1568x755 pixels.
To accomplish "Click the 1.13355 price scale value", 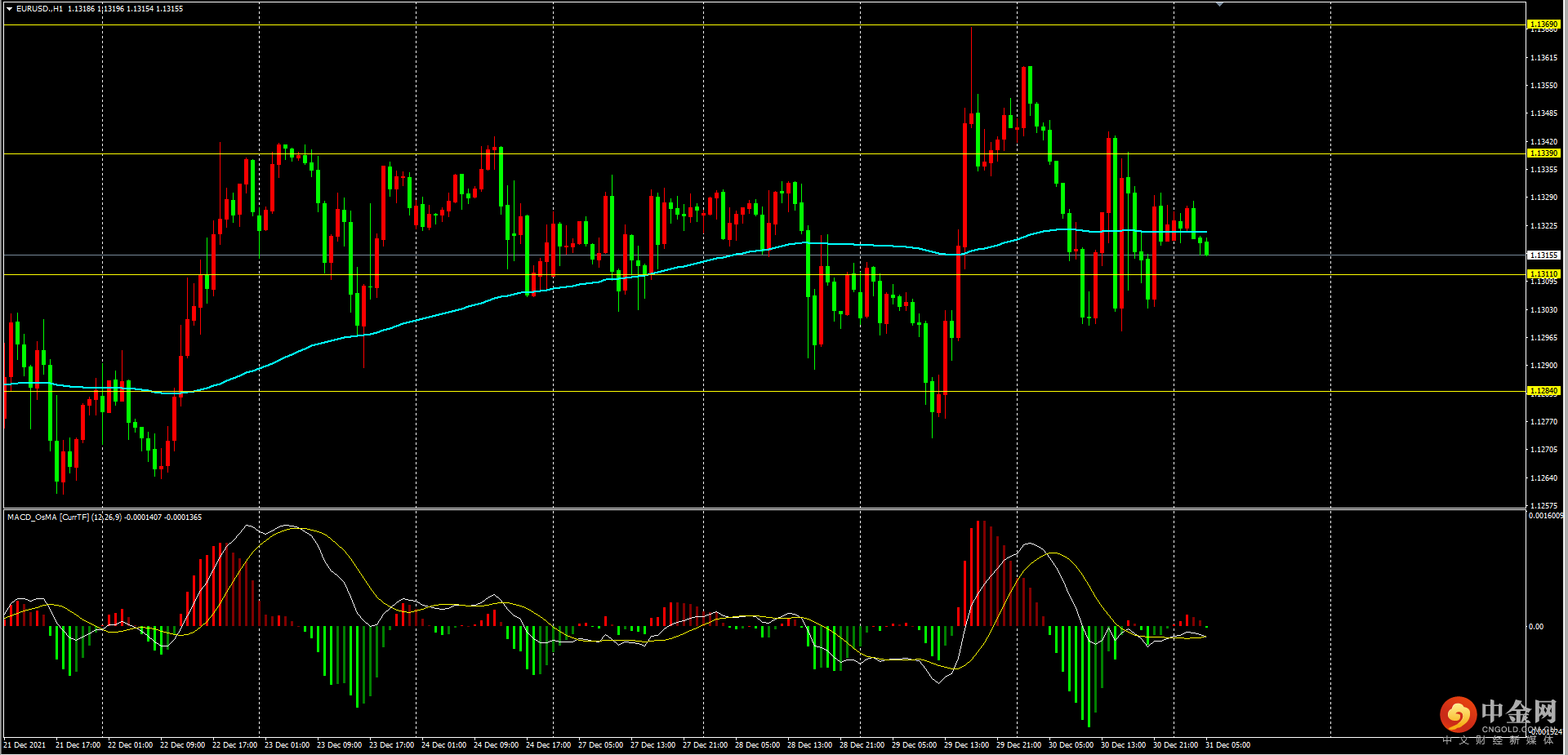I will pos(1543,170).
